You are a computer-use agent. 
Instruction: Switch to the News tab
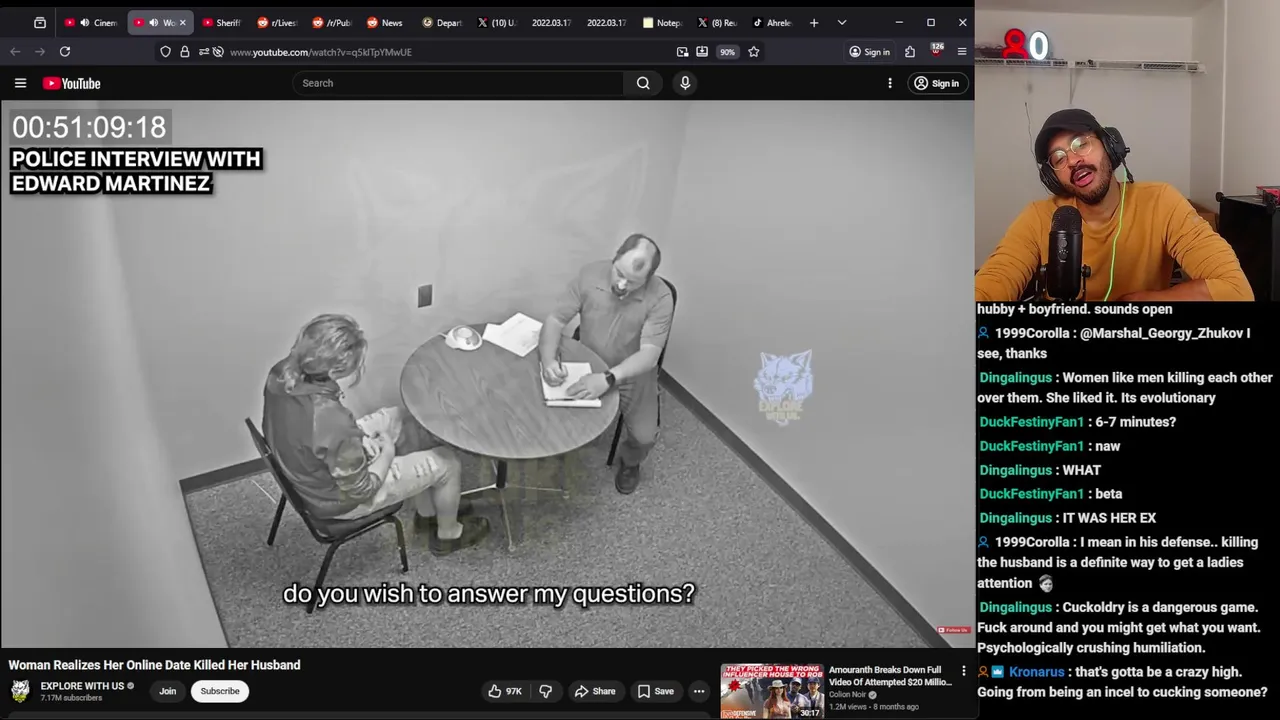(386, 22)
